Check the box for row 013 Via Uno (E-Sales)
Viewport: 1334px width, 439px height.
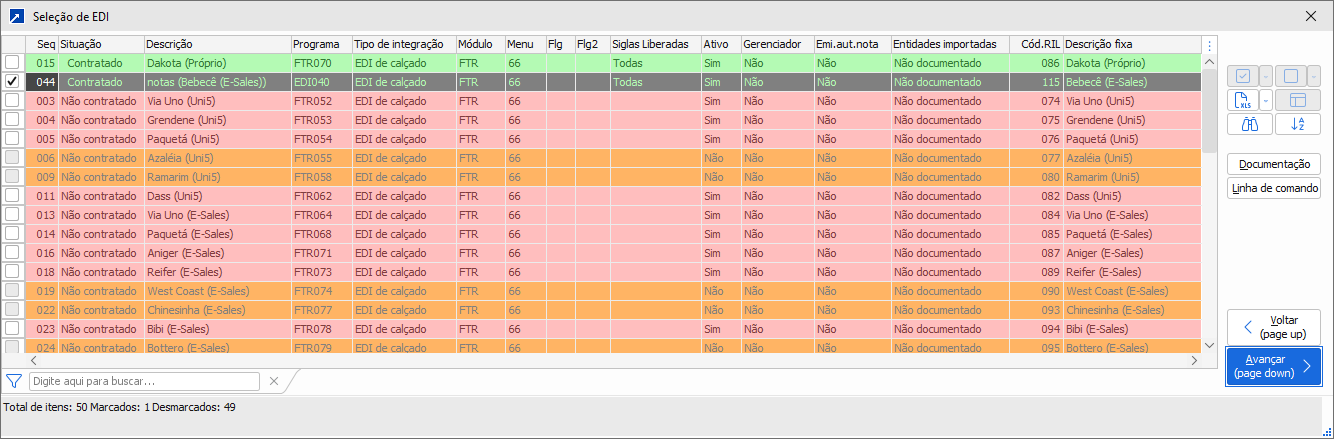(x=12, y=214)
